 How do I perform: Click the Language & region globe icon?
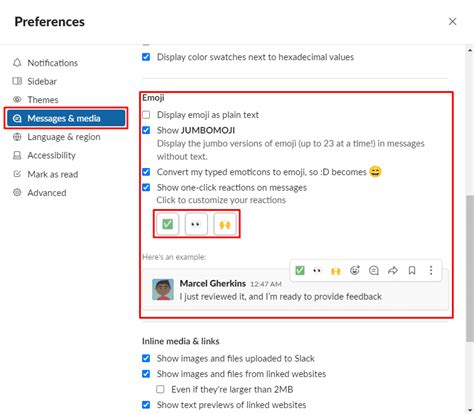click(17, 137)
